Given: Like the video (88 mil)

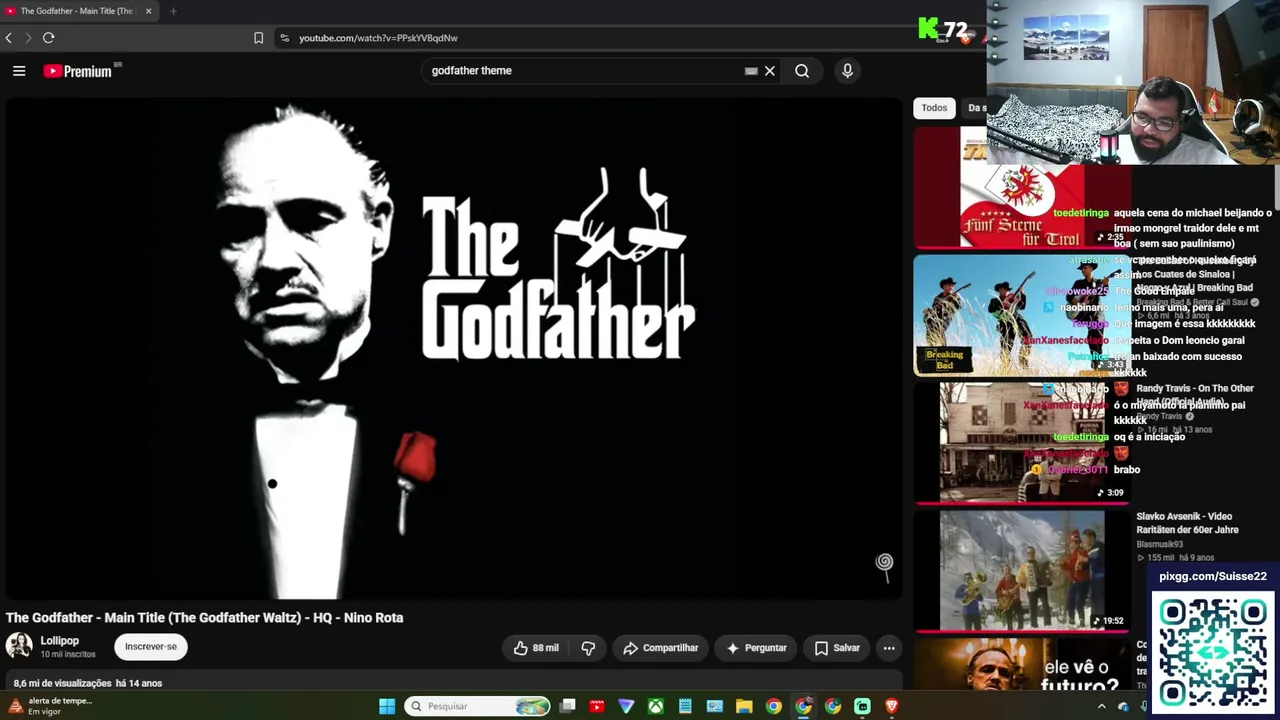Looking at the screenshot, I should (x=537, y=648).
